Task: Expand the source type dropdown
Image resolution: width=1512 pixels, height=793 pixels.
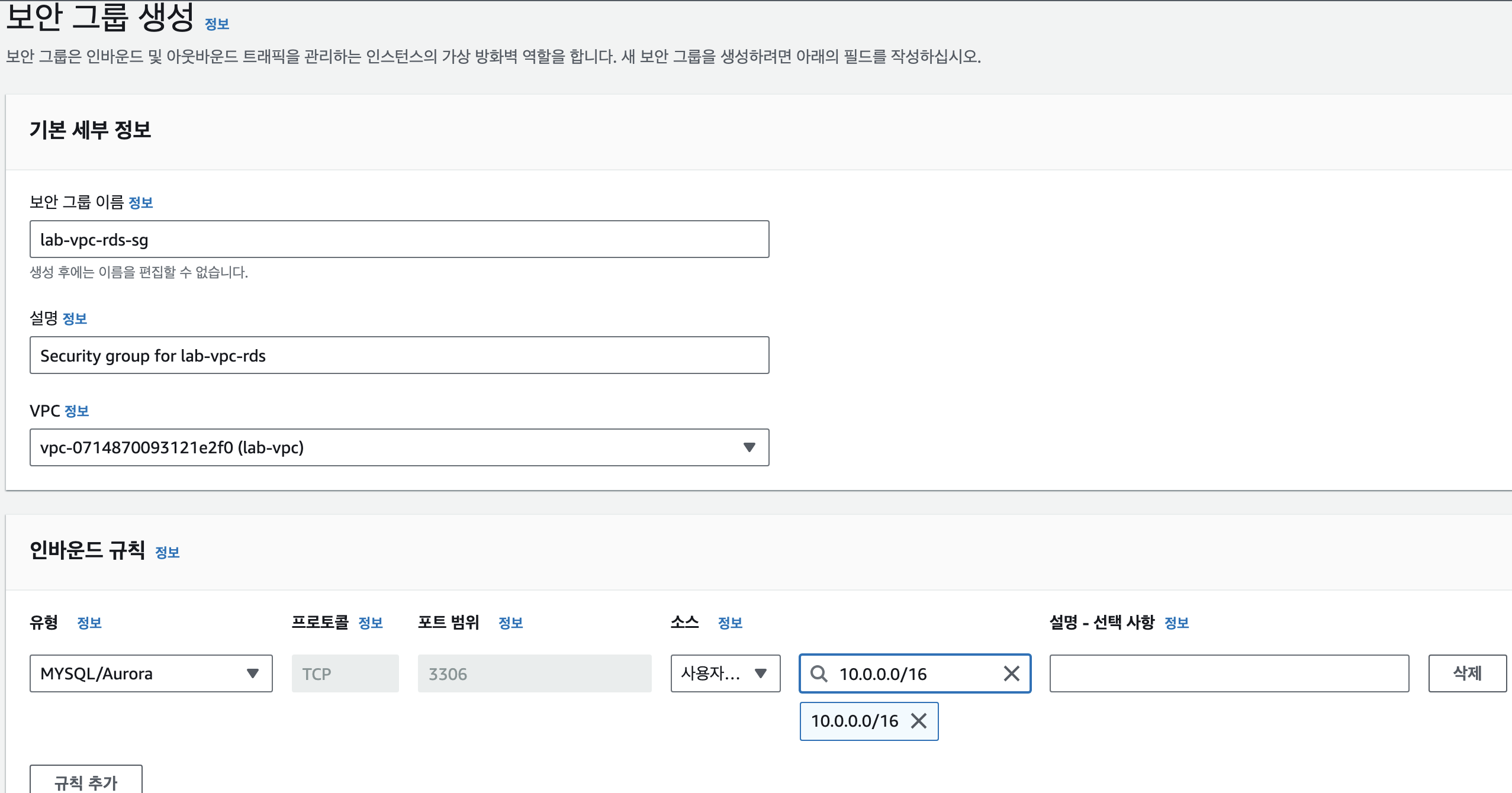Action: (725, 673)
